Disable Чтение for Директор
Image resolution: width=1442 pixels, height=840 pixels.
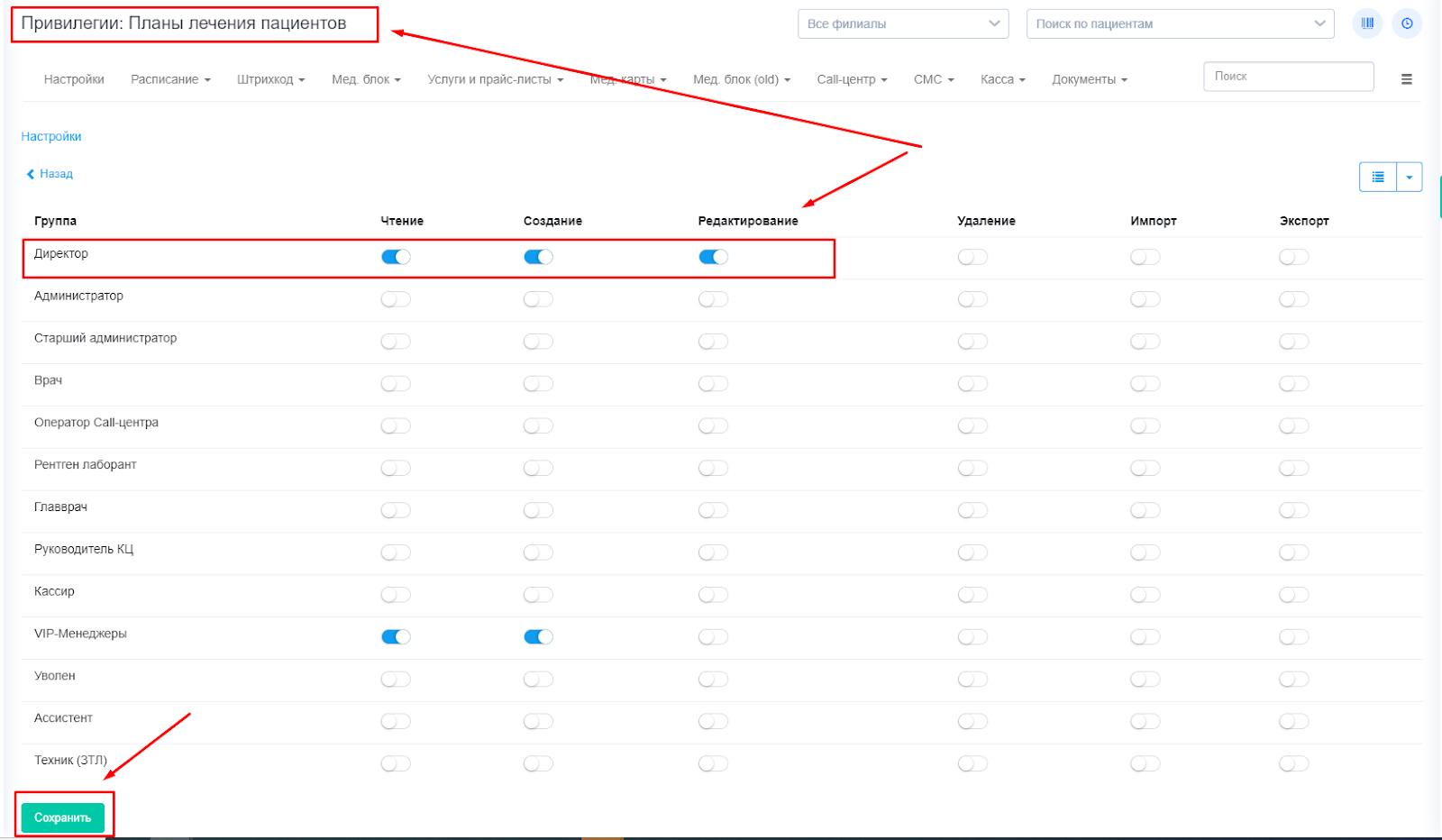coord(396,257)
